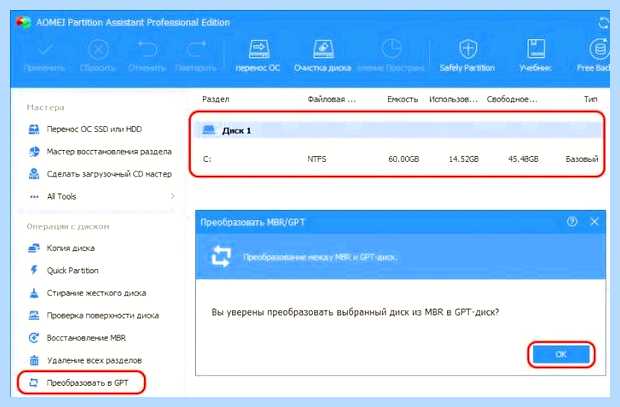This screenshot has height=407, width=620.
Task: Open help in the MBR/GPT dialog
Action: tap(572, 221)
